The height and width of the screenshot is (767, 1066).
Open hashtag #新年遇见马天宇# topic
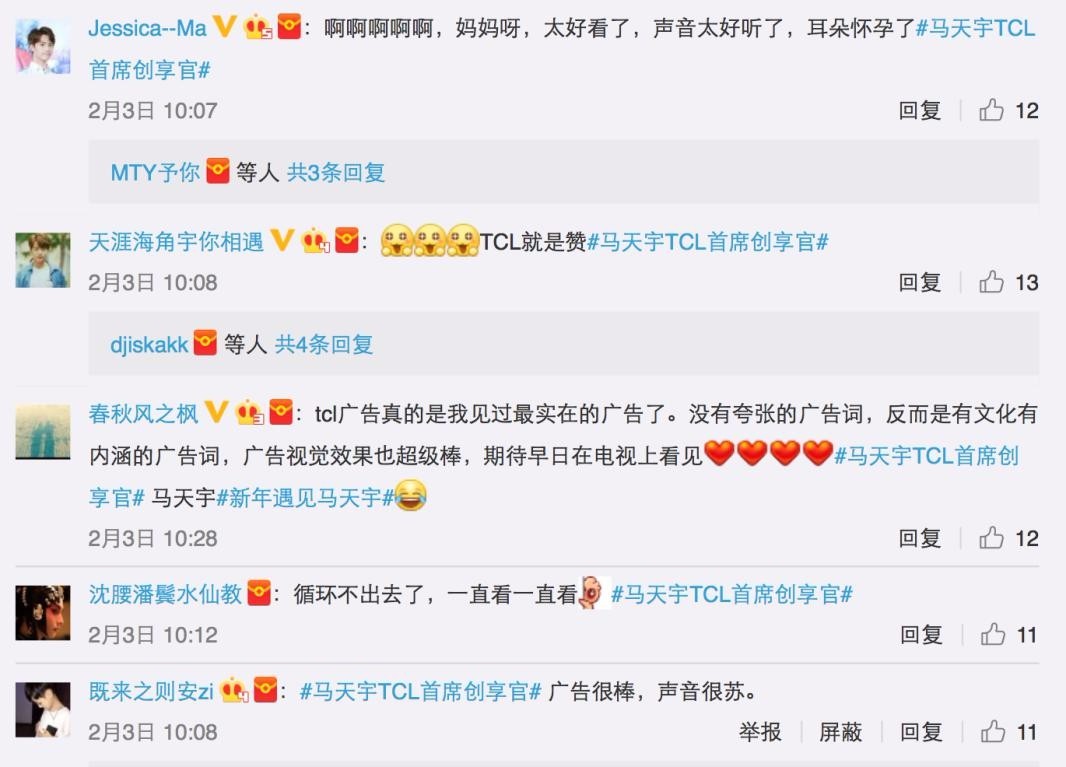pos(305,498)
